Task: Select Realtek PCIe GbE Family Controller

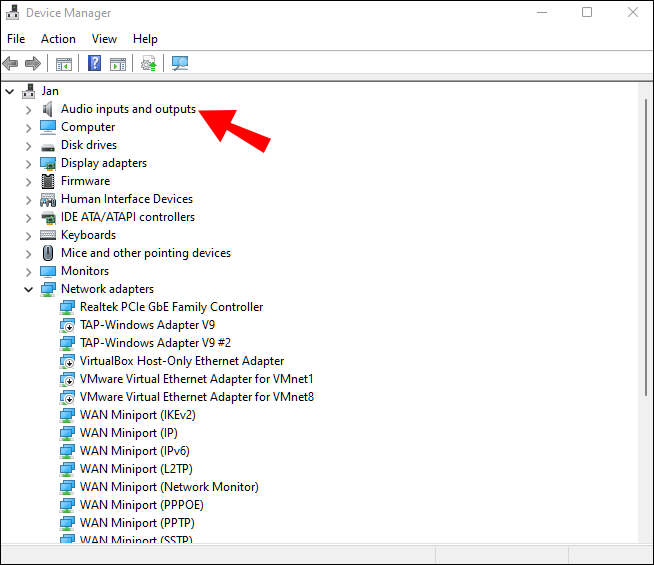Action: coord(171,307)
